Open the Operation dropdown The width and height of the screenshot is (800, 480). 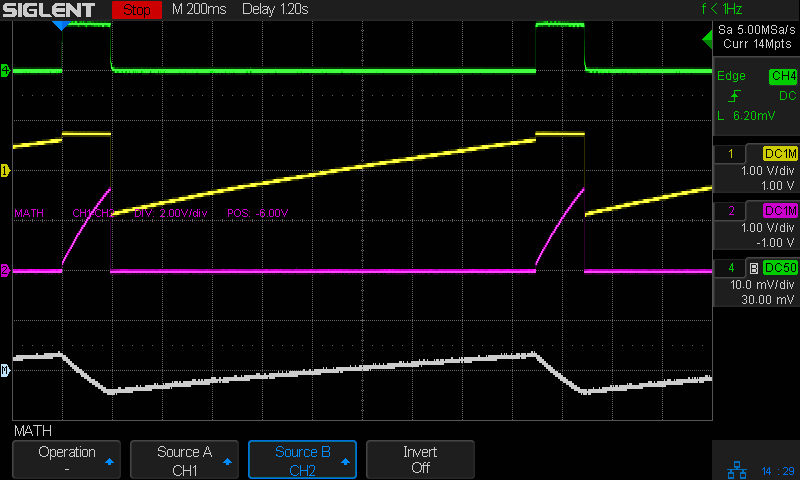67,460
